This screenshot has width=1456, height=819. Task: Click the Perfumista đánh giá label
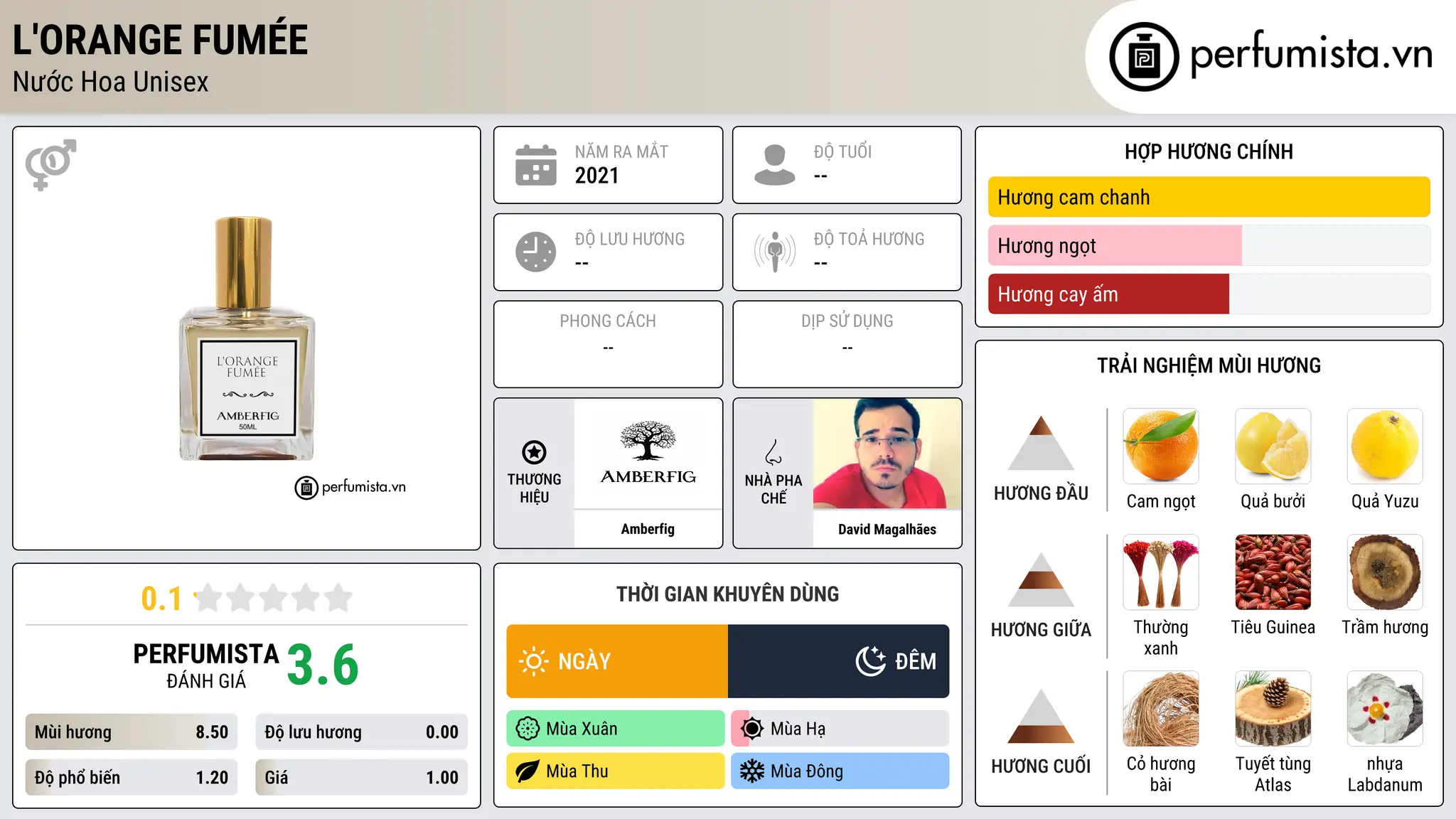coord(205,665)
